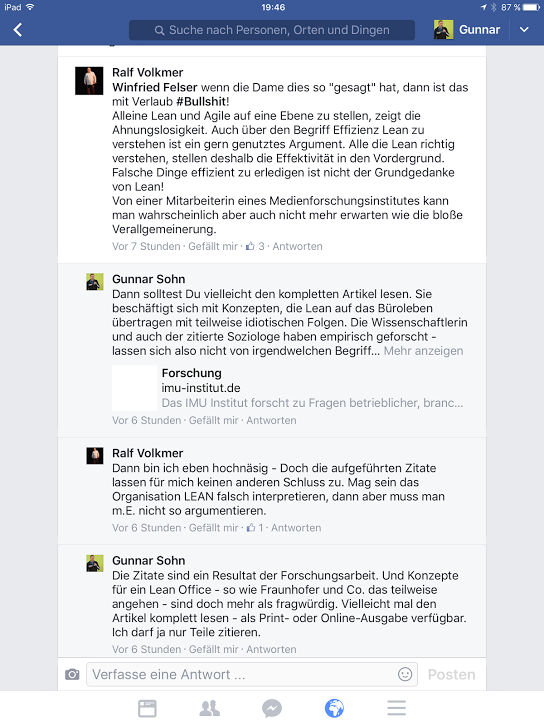Reply to Ralf Volkmer's first comment
Viewport: 544px width, 726px height.
click(x=297, y=246)
